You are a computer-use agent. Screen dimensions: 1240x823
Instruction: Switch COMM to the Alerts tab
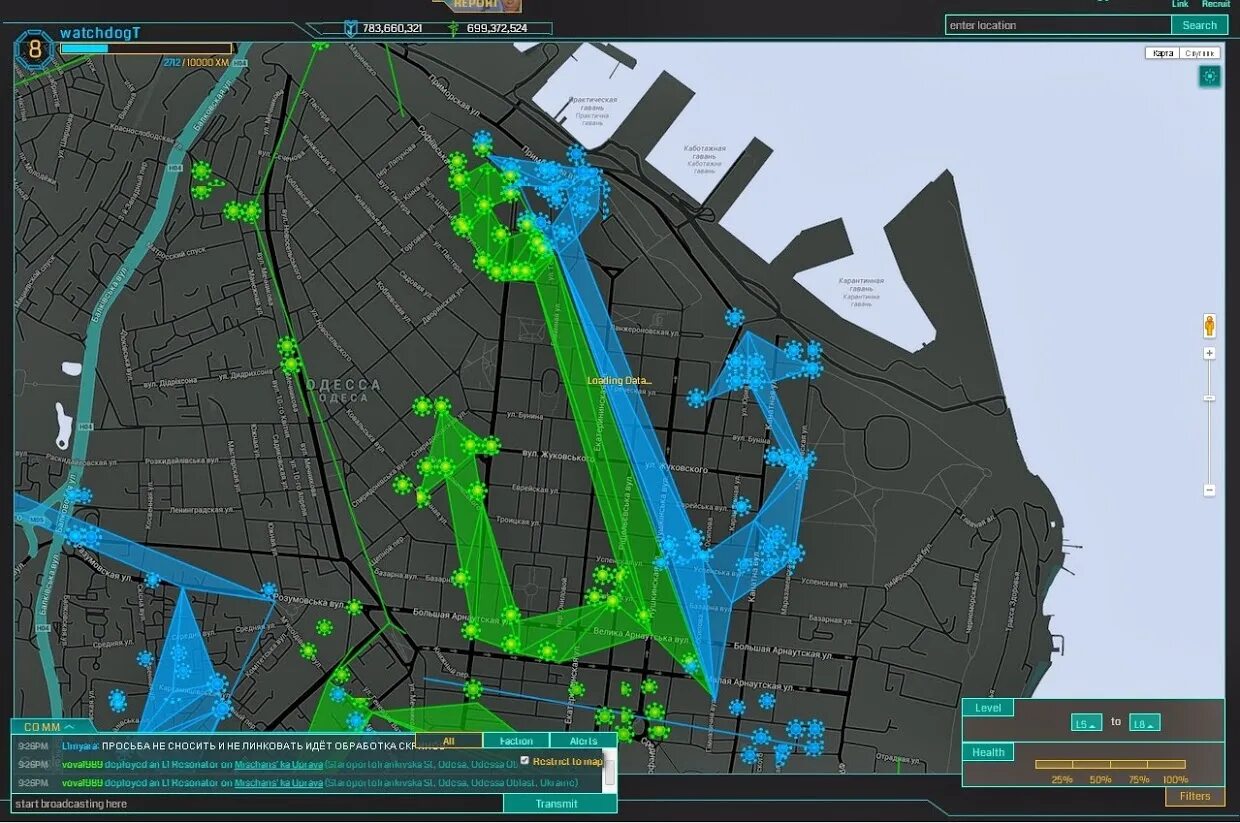[x=583, y=741]
